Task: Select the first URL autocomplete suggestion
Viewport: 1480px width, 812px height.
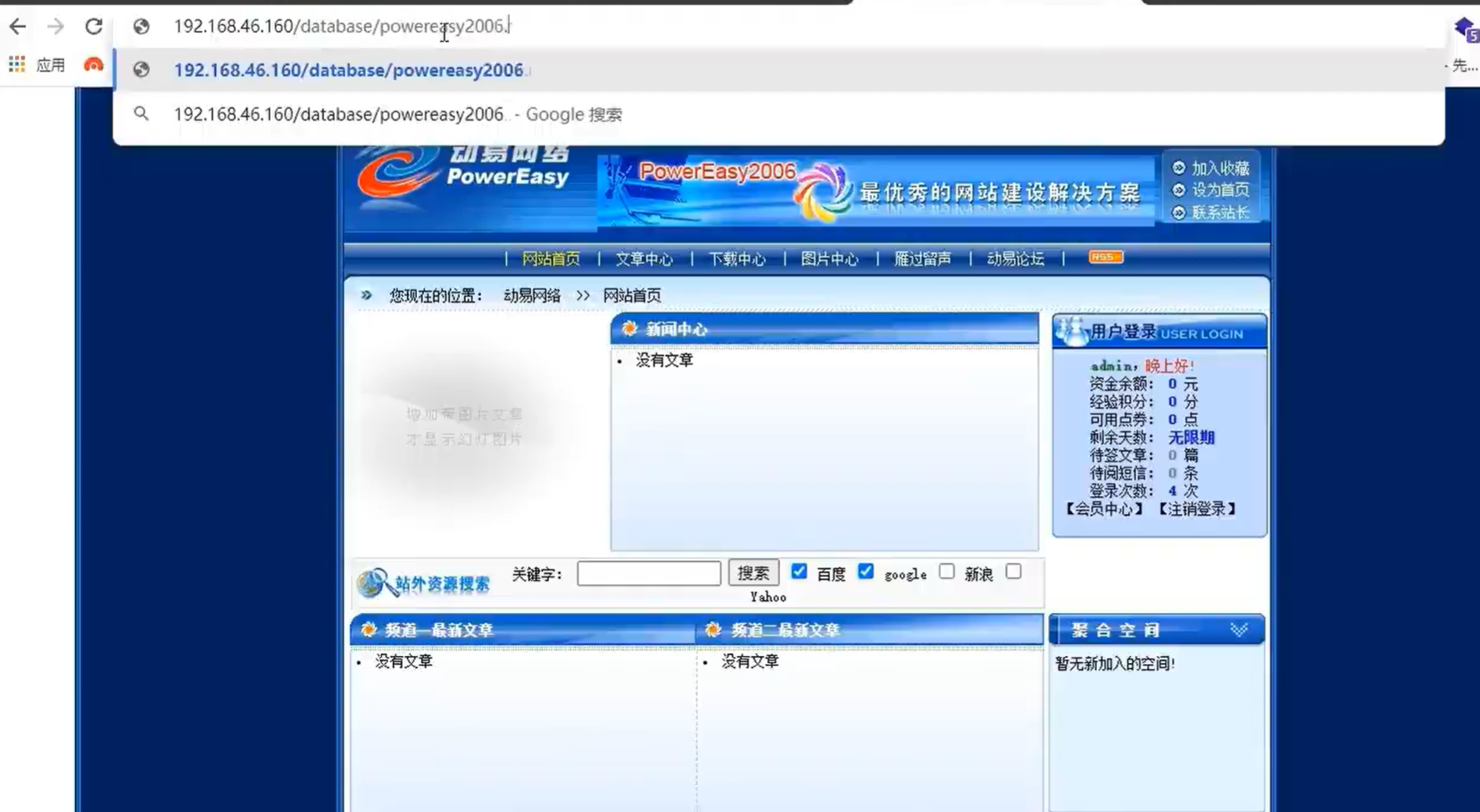Action: pos(348,70)
